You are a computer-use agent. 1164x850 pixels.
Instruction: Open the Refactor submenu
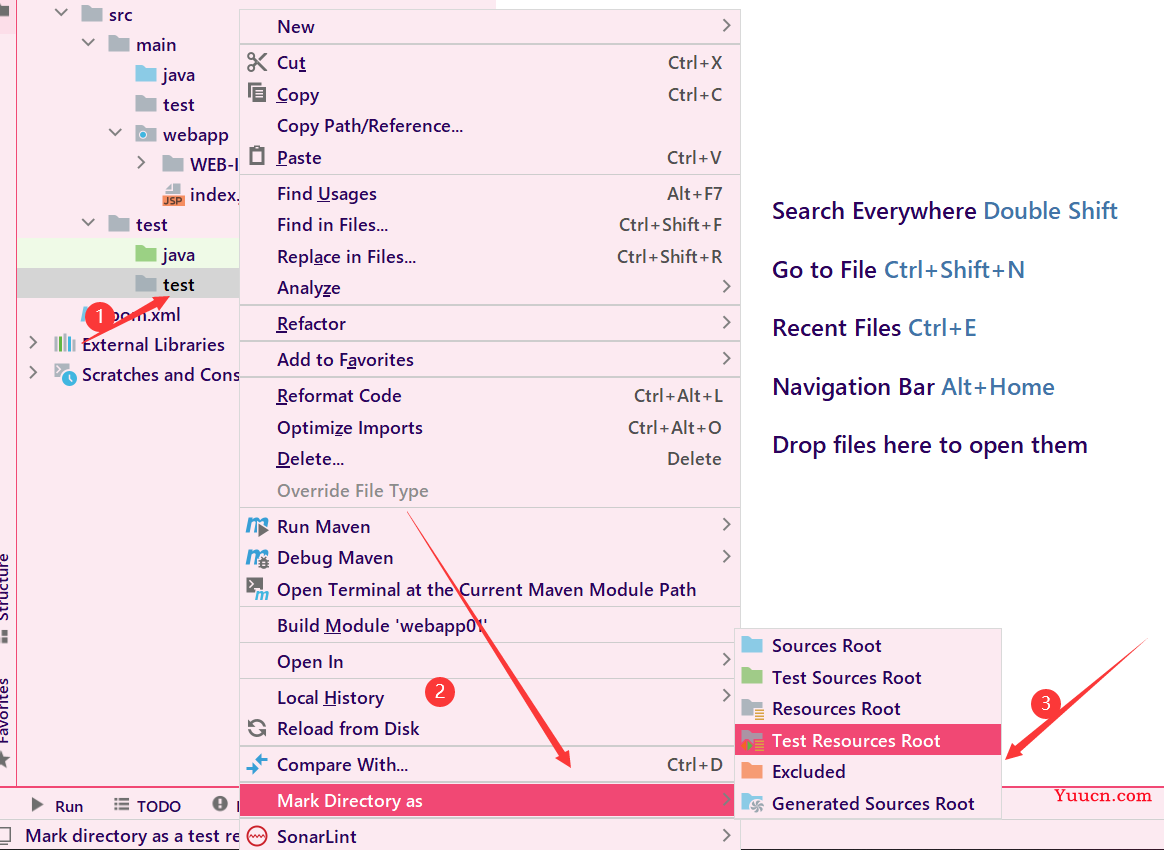(490, 323)
